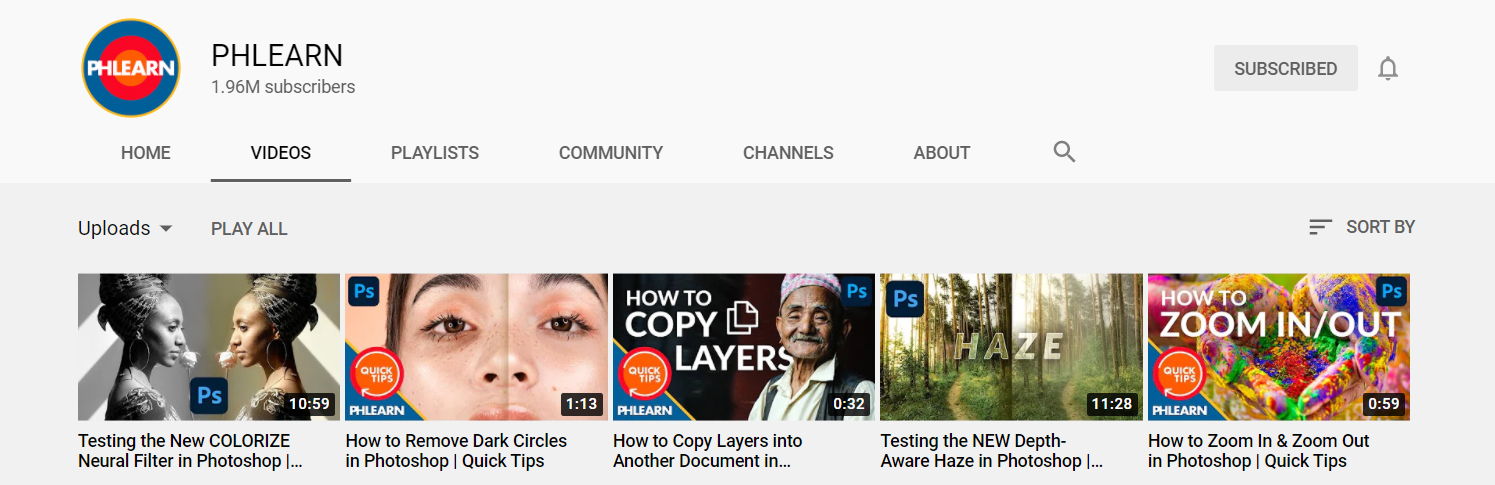This screenshot has width=1495, height=485.
Task: Open the ZOOM IN/OUT video thumbnail
Action: [x=1279, y=347]
